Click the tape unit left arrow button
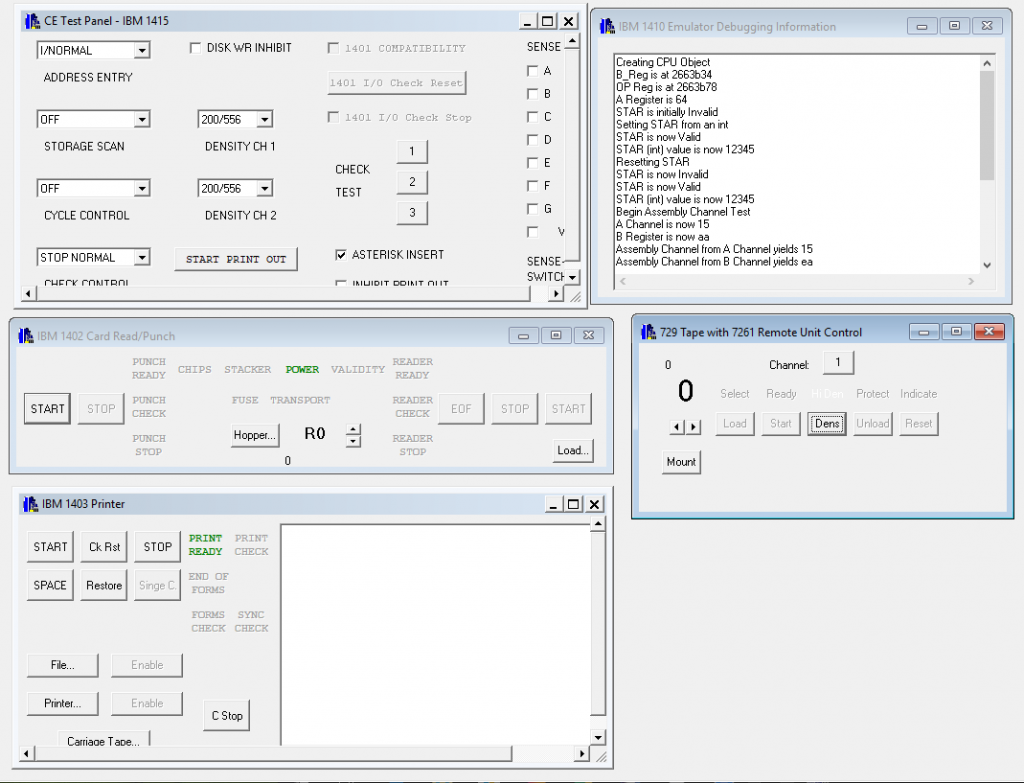This screenshot has height=783, width=1024. point(677,427)
